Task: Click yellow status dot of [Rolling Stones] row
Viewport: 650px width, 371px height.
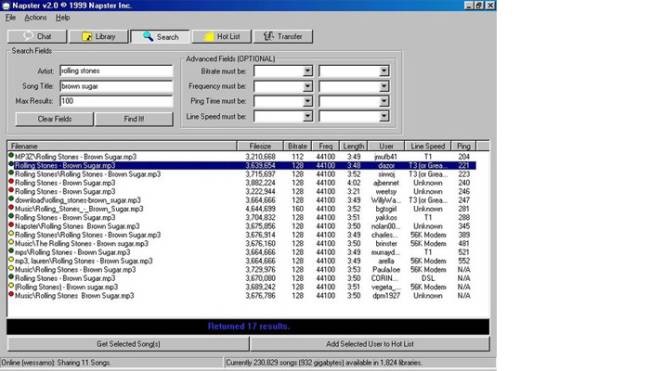Action: [11, 286]
